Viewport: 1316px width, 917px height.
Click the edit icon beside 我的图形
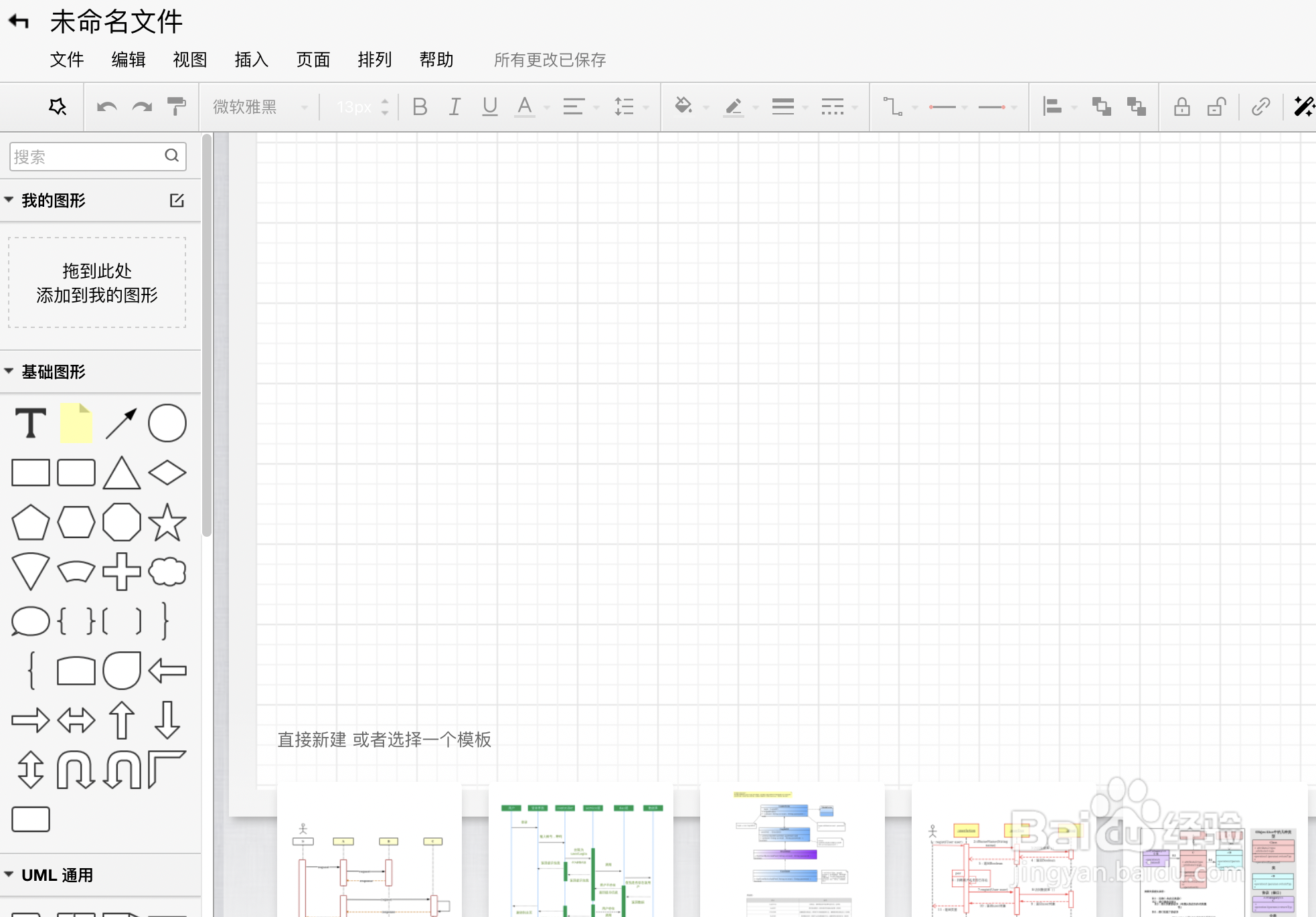[177, 200]
